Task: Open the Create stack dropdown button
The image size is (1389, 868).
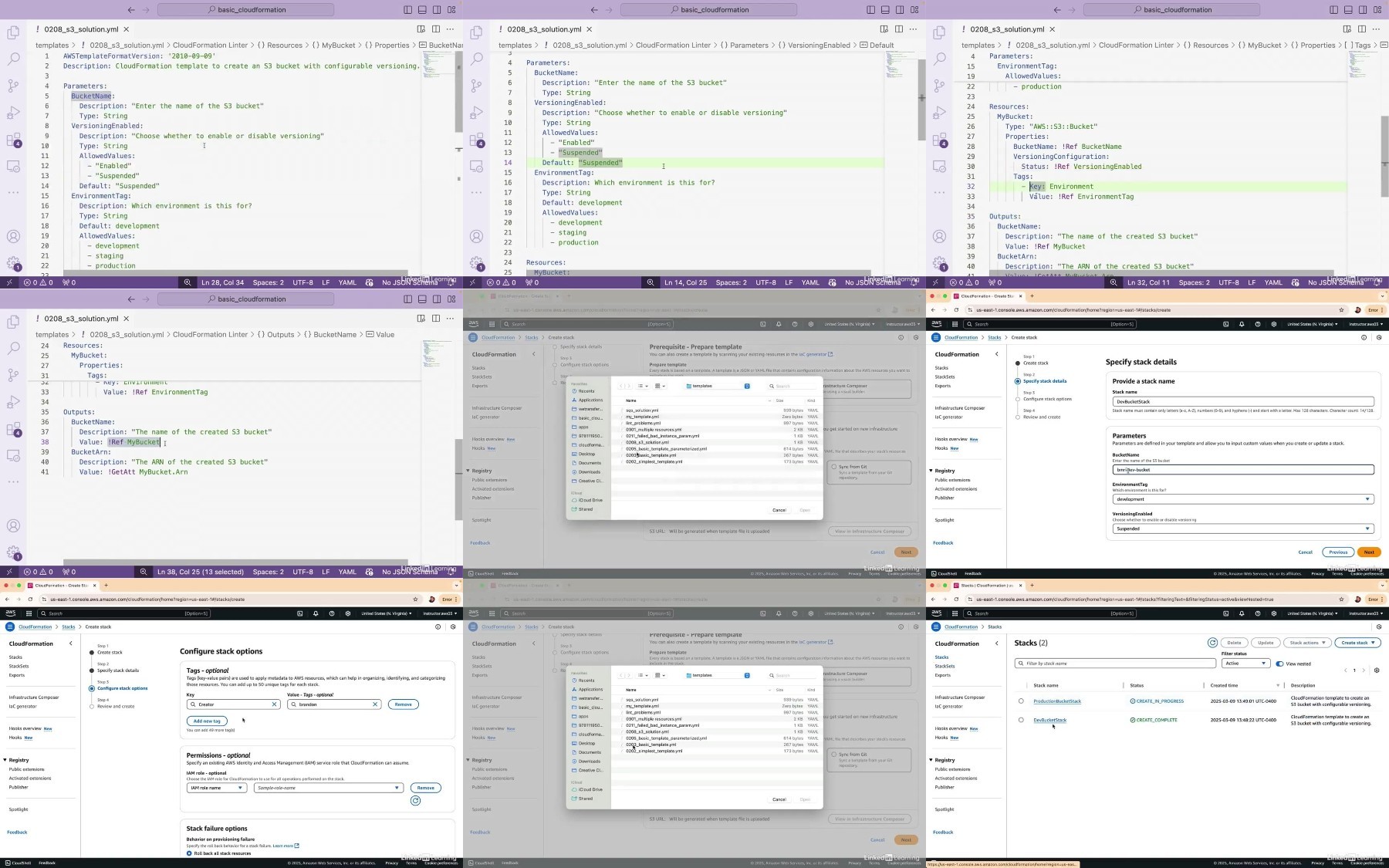Action: [1358, 643]
